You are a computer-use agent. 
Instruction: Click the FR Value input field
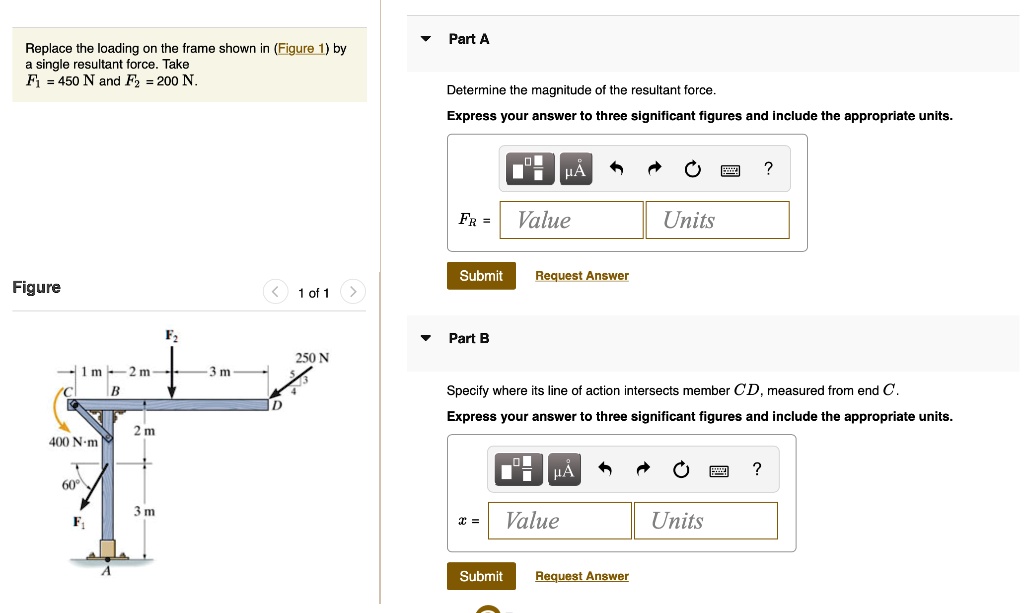(571, 219)
